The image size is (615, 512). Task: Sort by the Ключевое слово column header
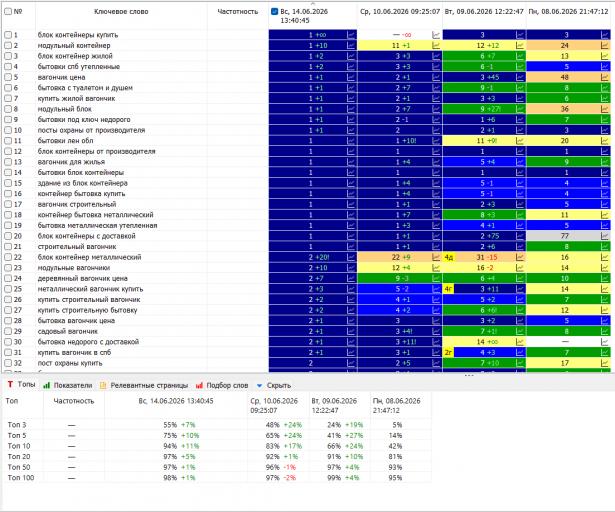click(121, 12)
